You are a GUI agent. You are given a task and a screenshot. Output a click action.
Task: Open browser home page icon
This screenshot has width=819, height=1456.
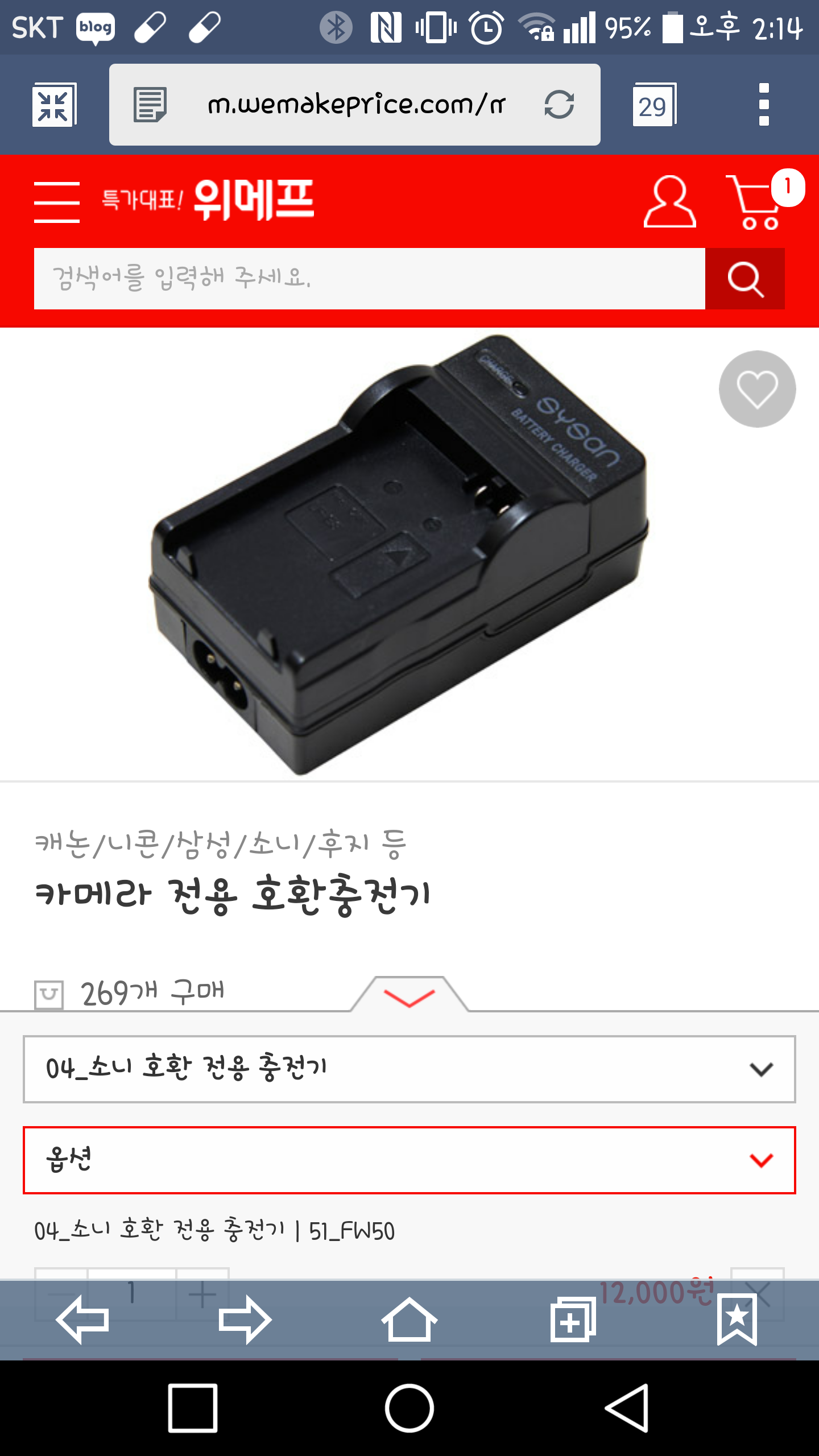click(x=409, y=1319)
